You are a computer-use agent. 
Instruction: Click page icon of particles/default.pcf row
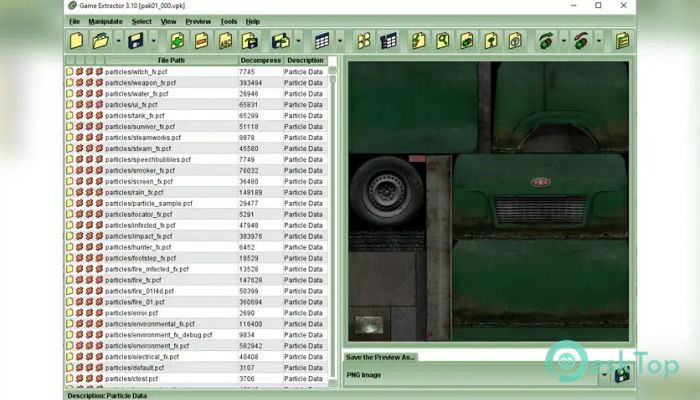(70, 367)
